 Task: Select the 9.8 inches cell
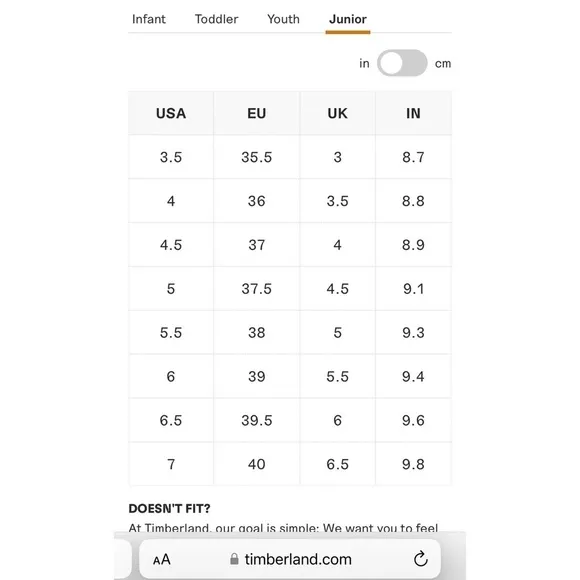point(413,464)
